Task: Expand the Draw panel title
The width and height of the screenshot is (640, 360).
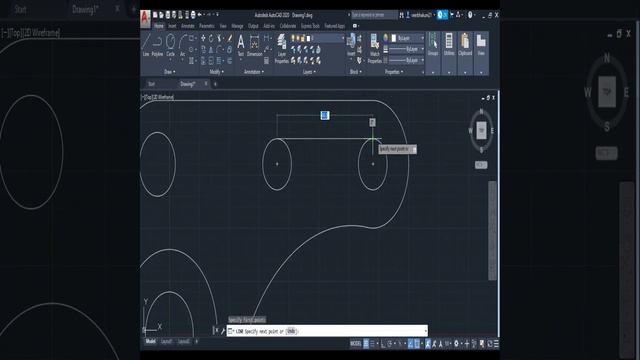Action: [170, 72]
